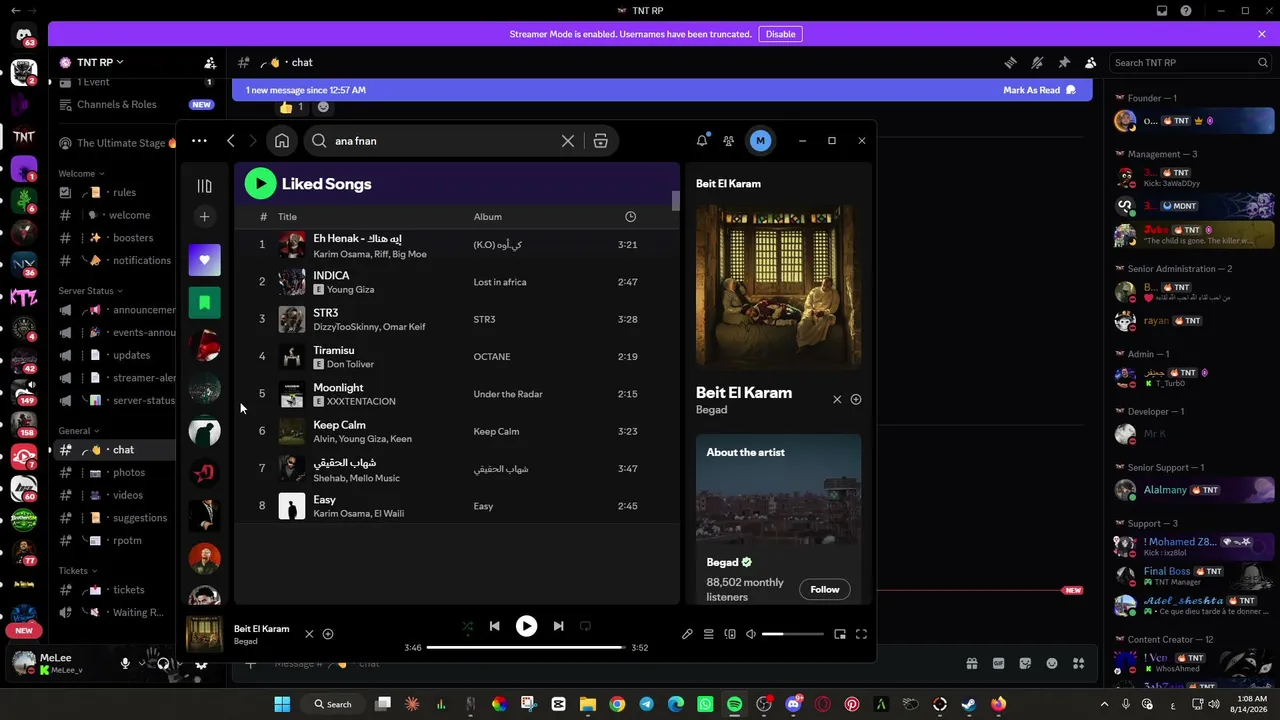Open the Spotify queue
1280x720 pixels.
click(x=708, y=634)
